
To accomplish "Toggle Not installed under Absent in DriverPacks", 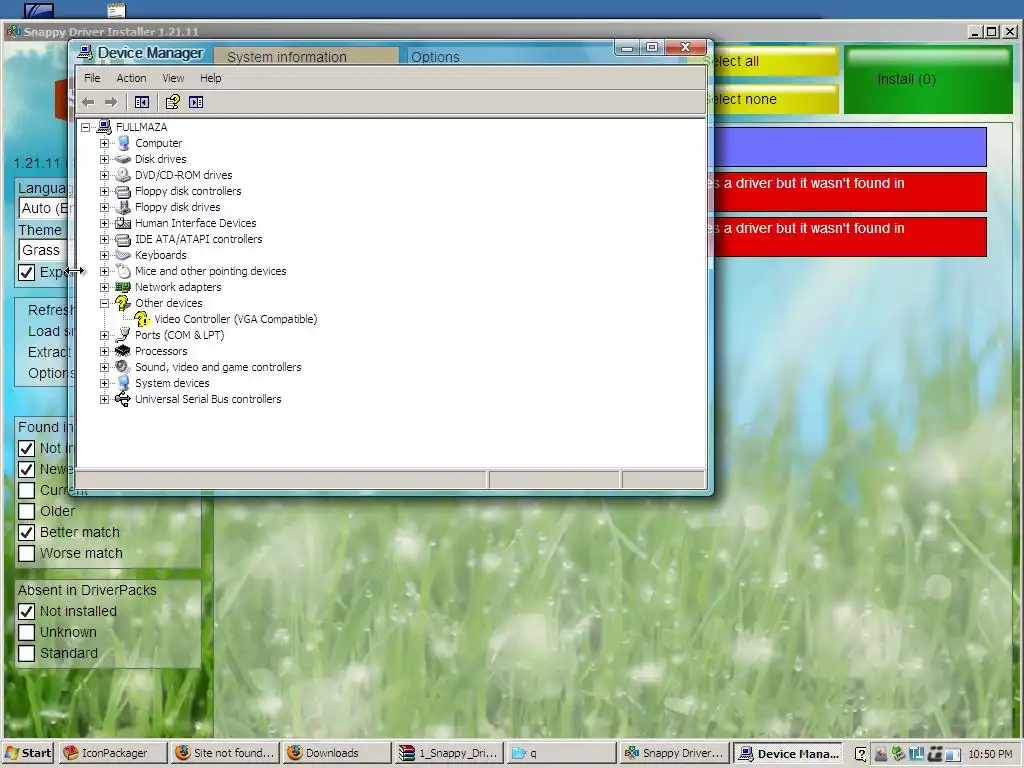I will pyautogui.click(x=26, y=611).
